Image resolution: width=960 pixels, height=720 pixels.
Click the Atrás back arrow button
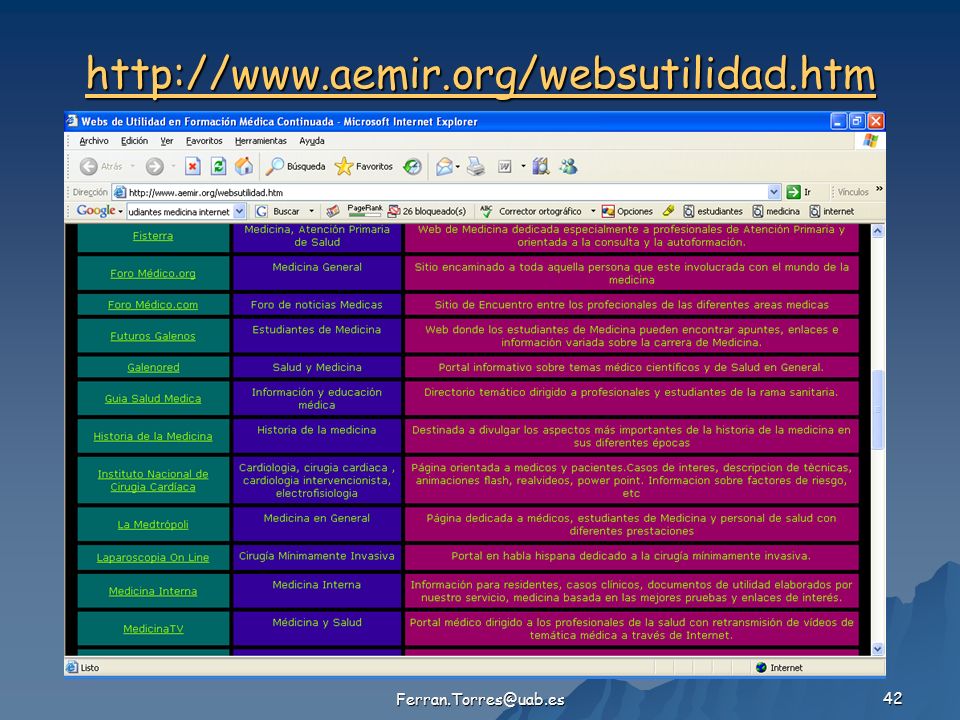point(100,166)
